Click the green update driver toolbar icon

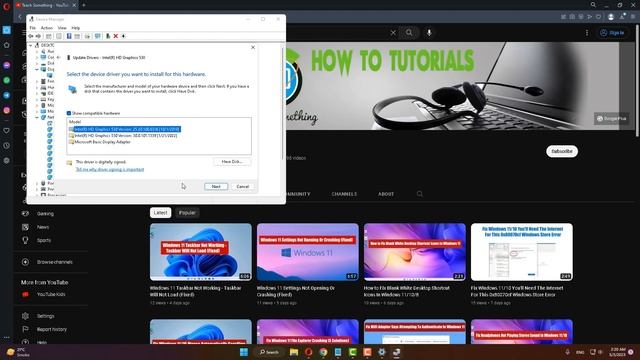[x=108, y=36]
